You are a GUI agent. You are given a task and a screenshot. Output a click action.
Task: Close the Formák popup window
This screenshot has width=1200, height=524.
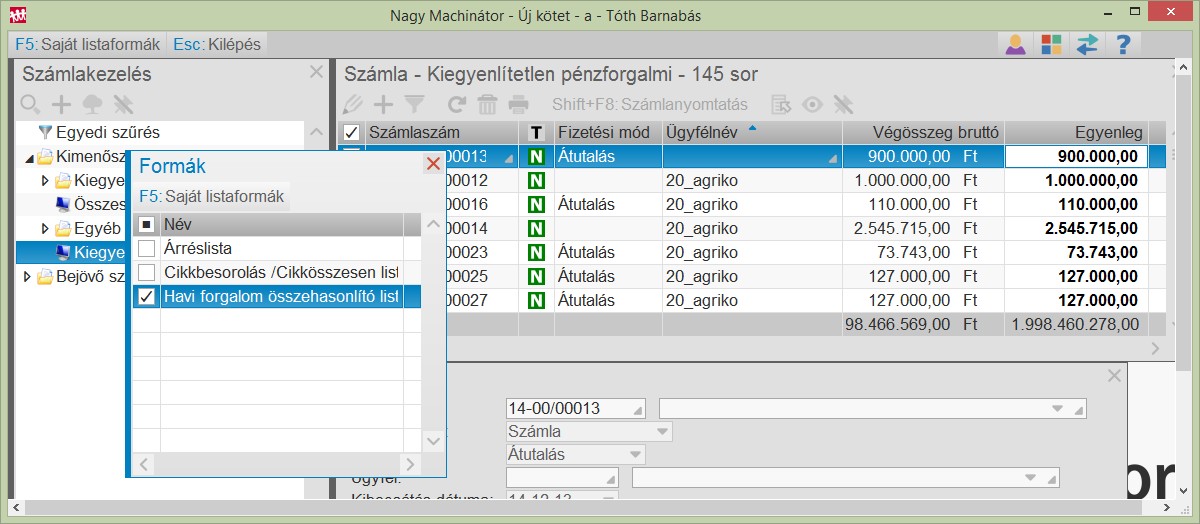tap(433, 164)
